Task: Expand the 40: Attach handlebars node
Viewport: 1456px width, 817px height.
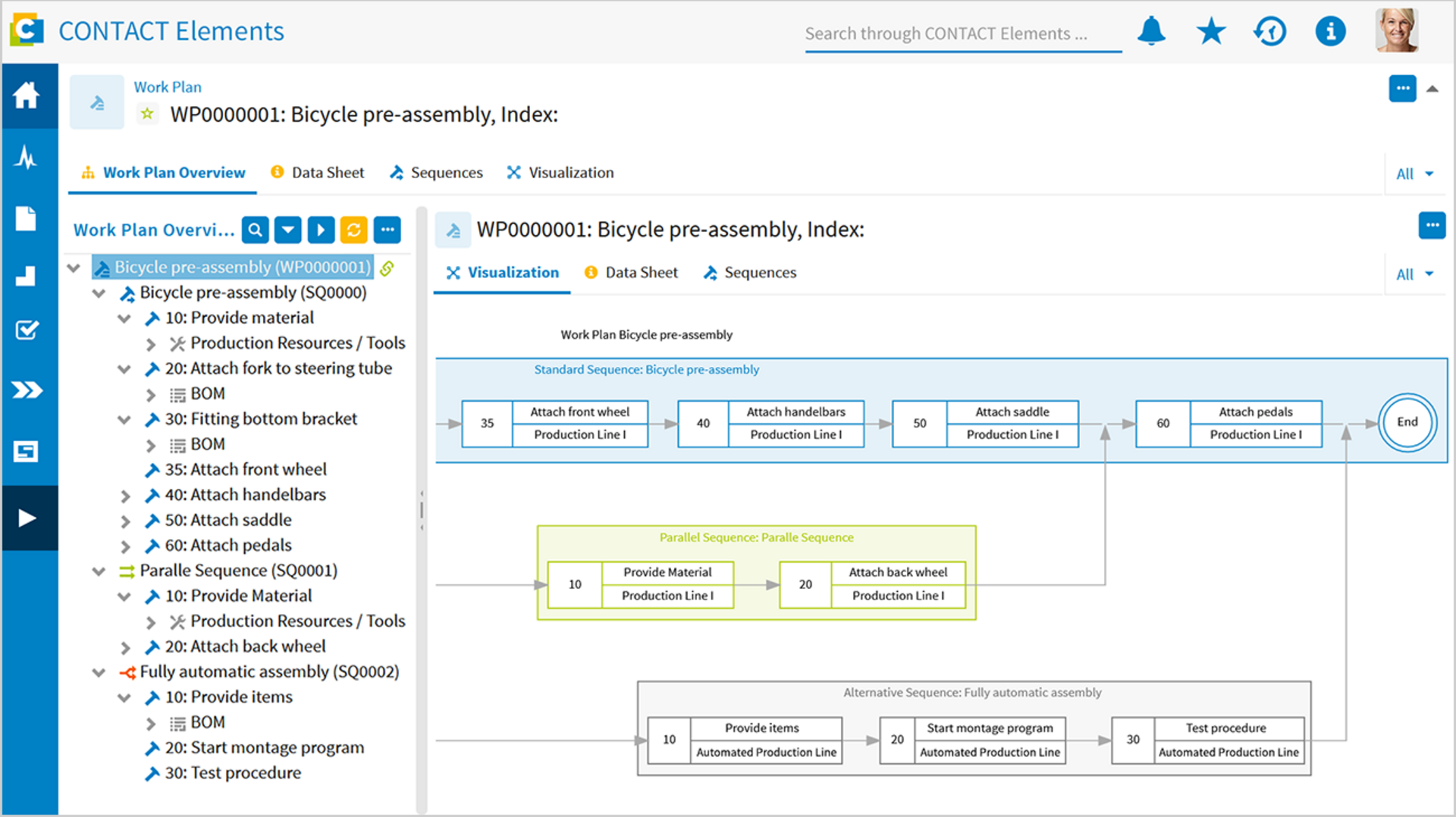Action: click(125, 496)
